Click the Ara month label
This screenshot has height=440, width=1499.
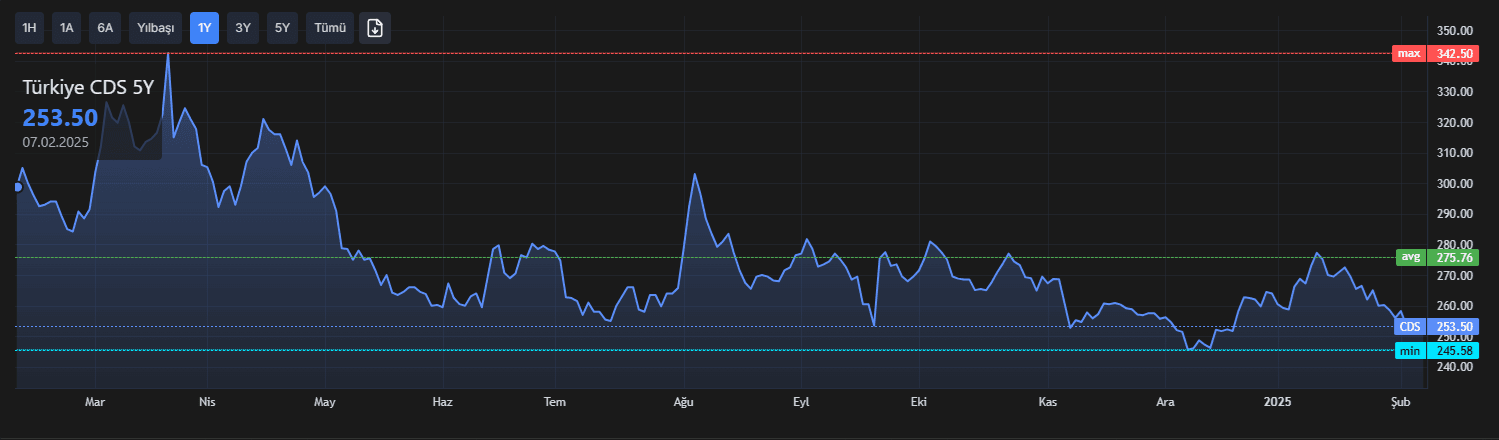pyautogui.click(x=1165, y=402)
